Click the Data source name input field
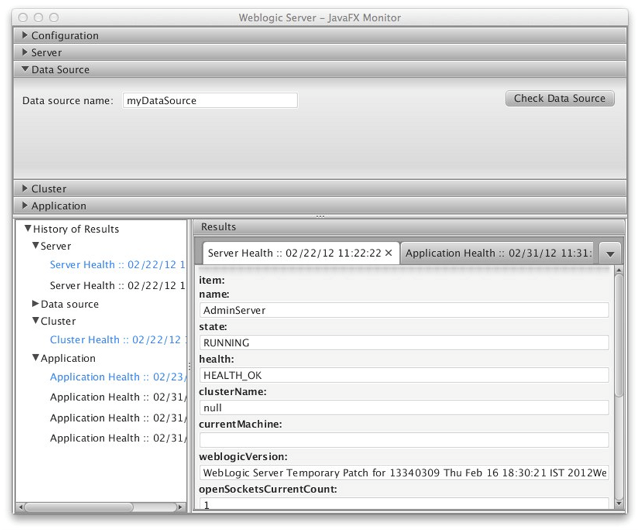Image resolution: width=640 pixels, height=531 pixels. point(210,100)
